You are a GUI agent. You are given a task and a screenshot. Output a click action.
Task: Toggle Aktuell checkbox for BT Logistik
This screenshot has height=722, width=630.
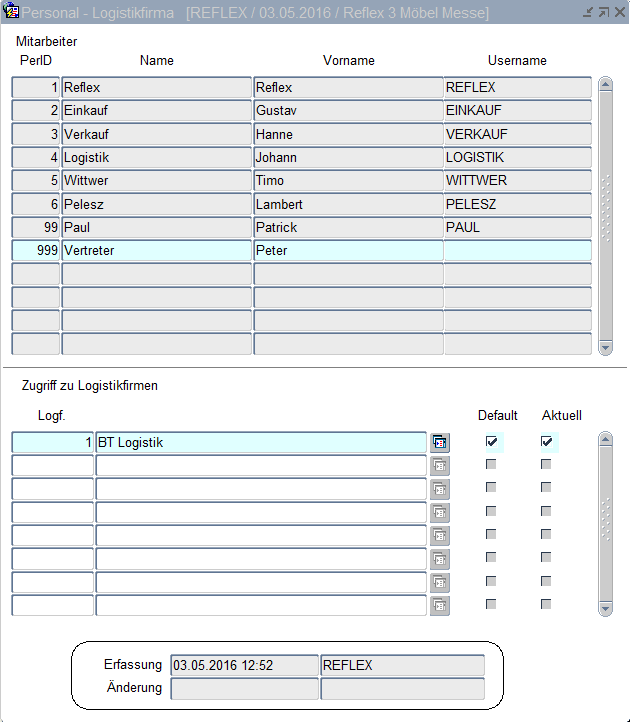[x=547, y=441]
